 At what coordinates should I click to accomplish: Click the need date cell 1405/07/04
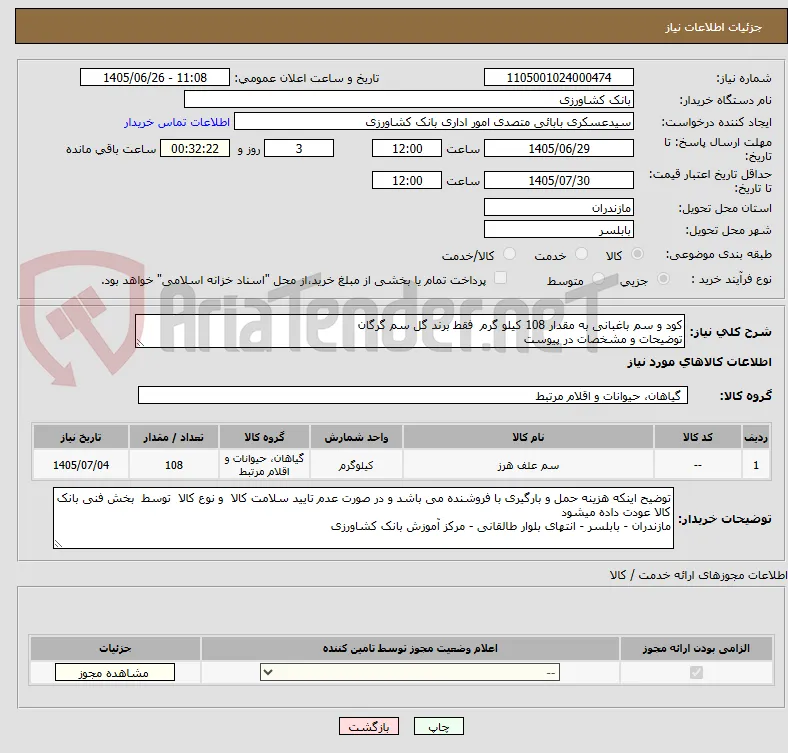click(x=81, y=465)
